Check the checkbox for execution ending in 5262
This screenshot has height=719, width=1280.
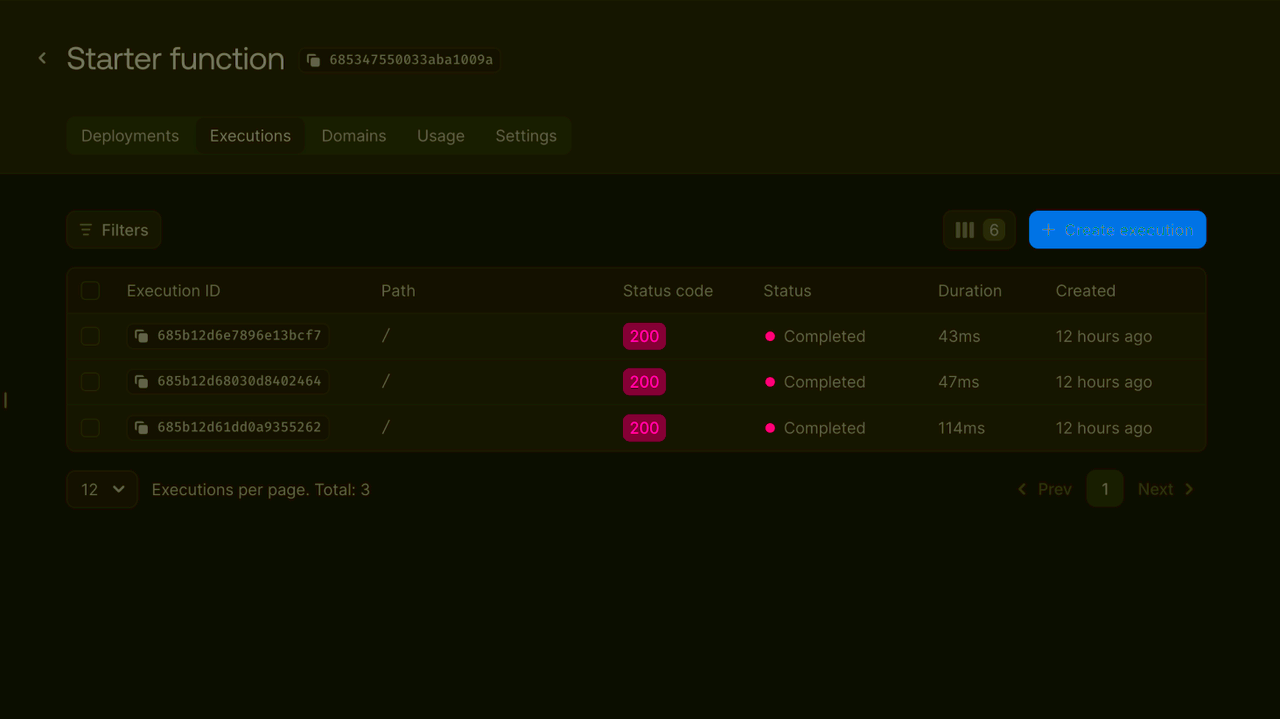click(x=90, y=427)
